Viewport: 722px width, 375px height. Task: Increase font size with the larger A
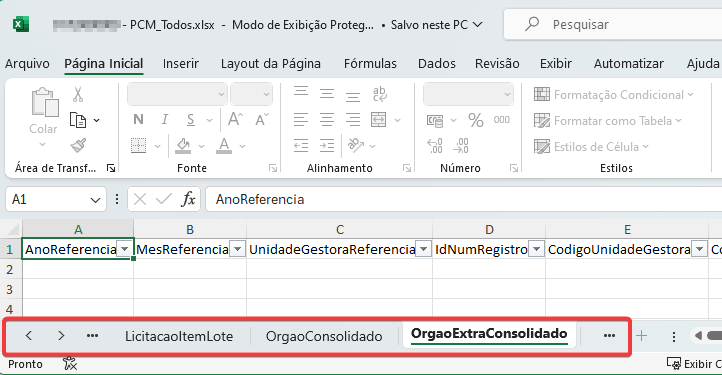[x=235, y=119]
